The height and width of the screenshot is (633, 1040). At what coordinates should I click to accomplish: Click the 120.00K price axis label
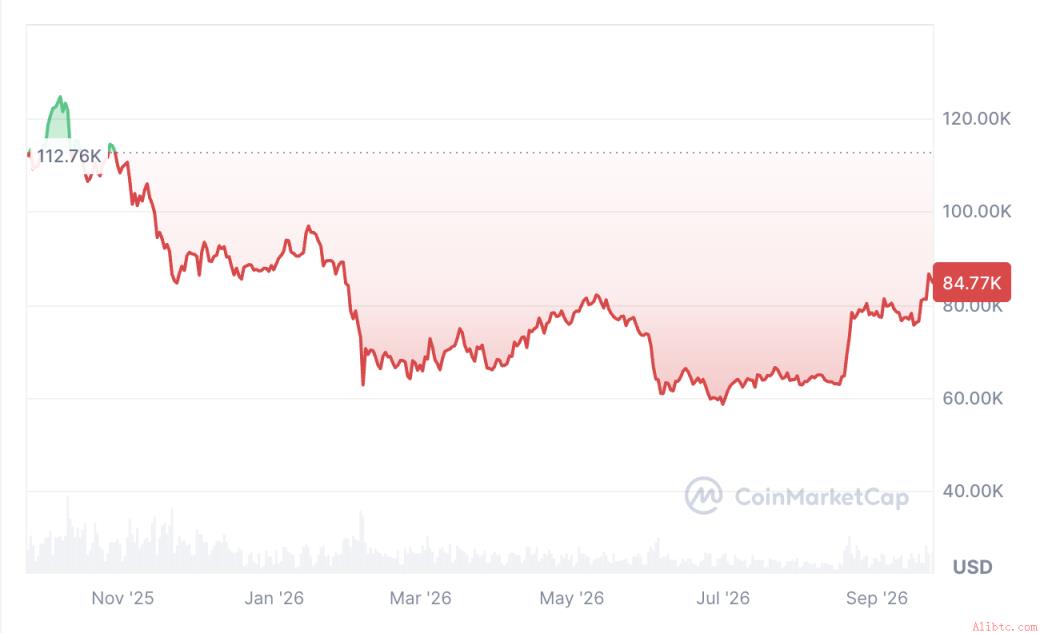coord(976,119)
